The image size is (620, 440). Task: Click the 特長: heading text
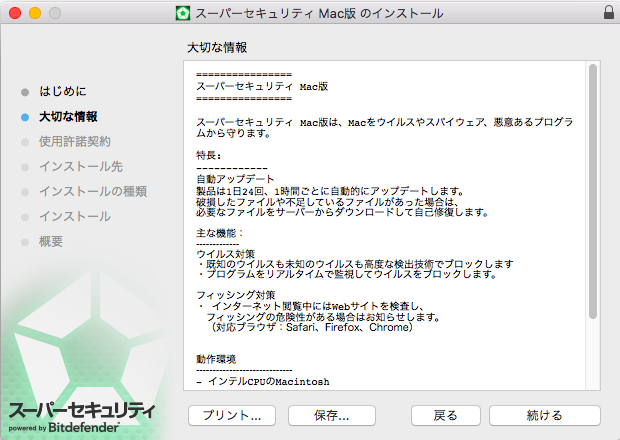pyautogui.click(x=209, y=155)
